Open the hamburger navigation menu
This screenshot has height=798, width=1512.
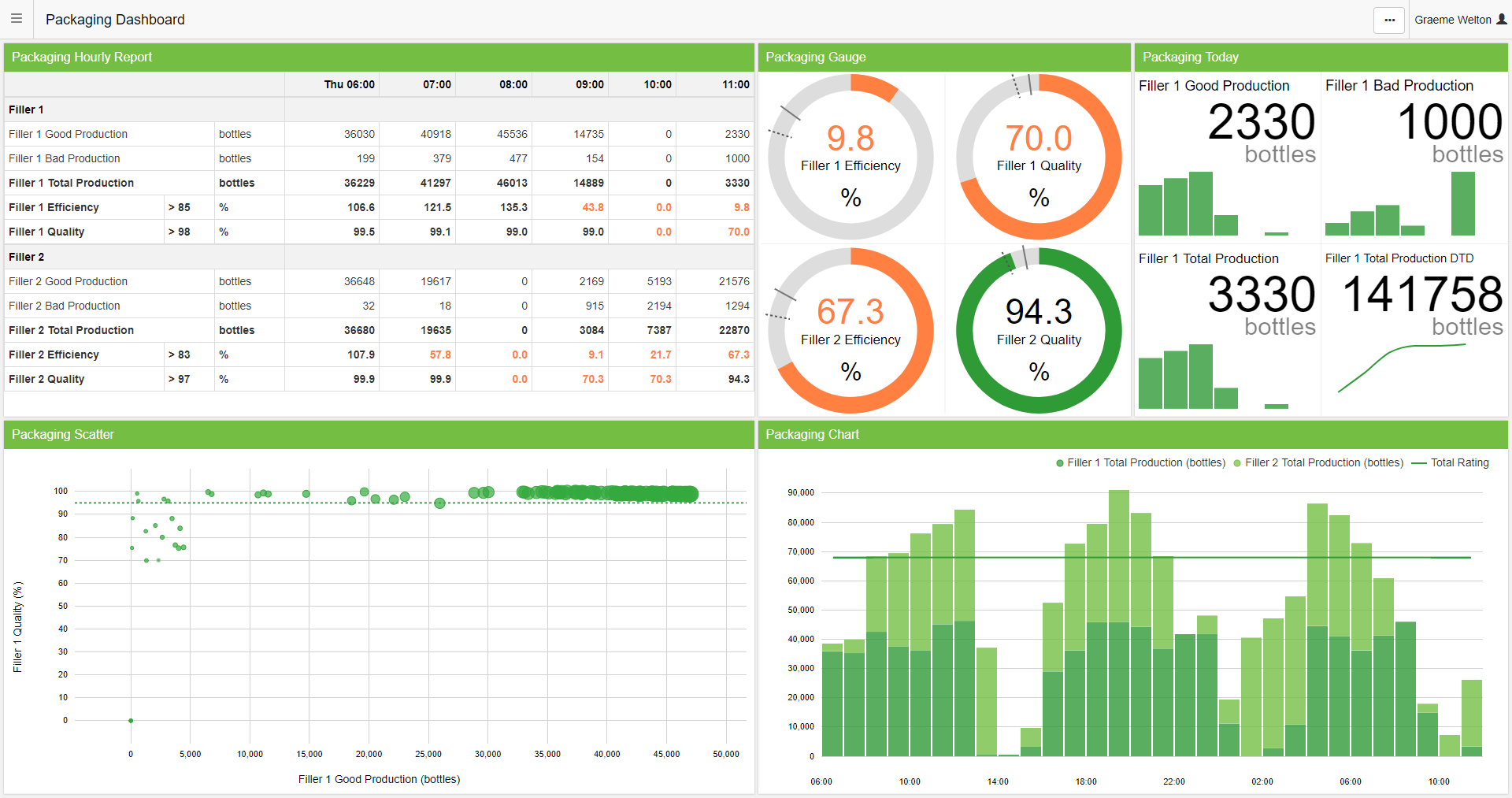(17, 19)
